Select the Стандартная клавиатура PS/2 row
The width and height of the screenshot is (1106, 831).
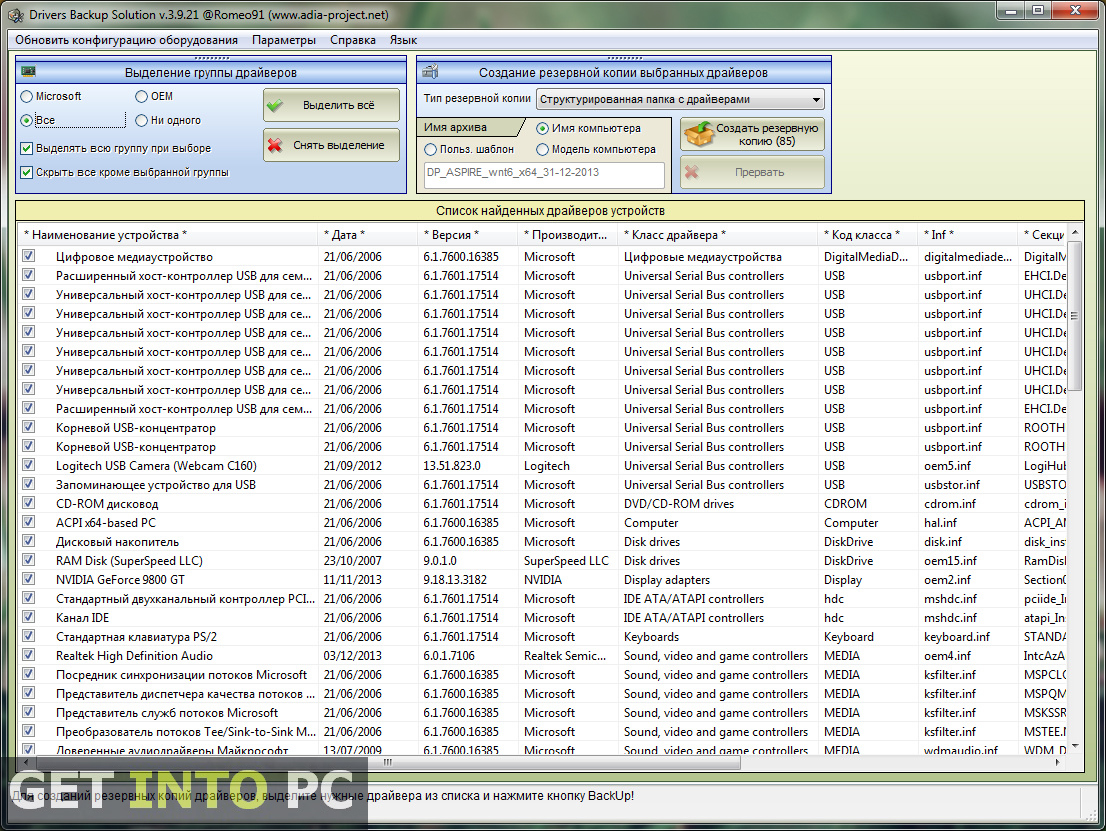(543, 636)
